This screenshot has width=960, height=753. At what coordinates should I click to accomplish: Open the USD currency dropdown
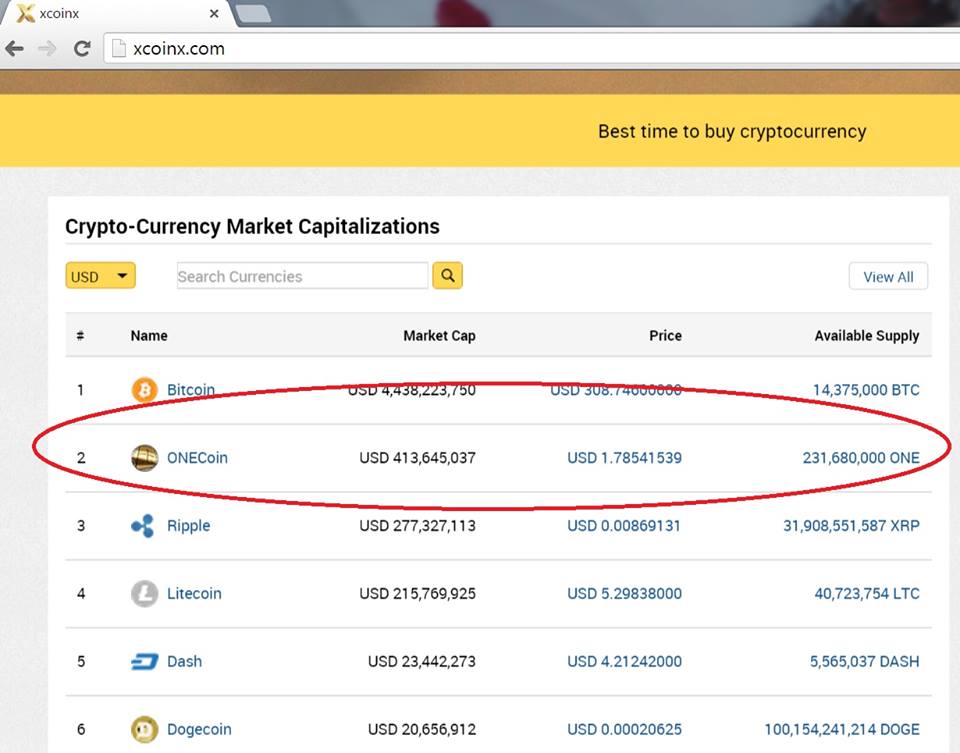[x=100, y=276]
